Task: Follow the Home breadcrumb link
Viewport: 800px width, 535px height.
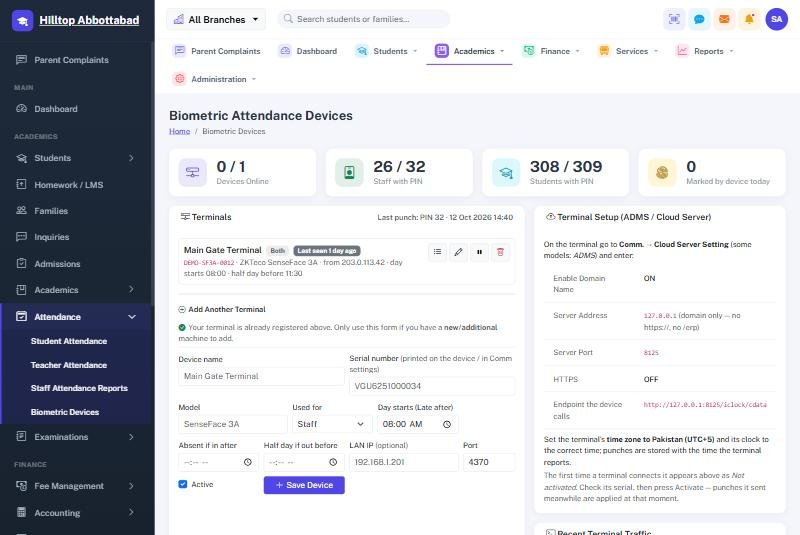Action: coord(180,131)
